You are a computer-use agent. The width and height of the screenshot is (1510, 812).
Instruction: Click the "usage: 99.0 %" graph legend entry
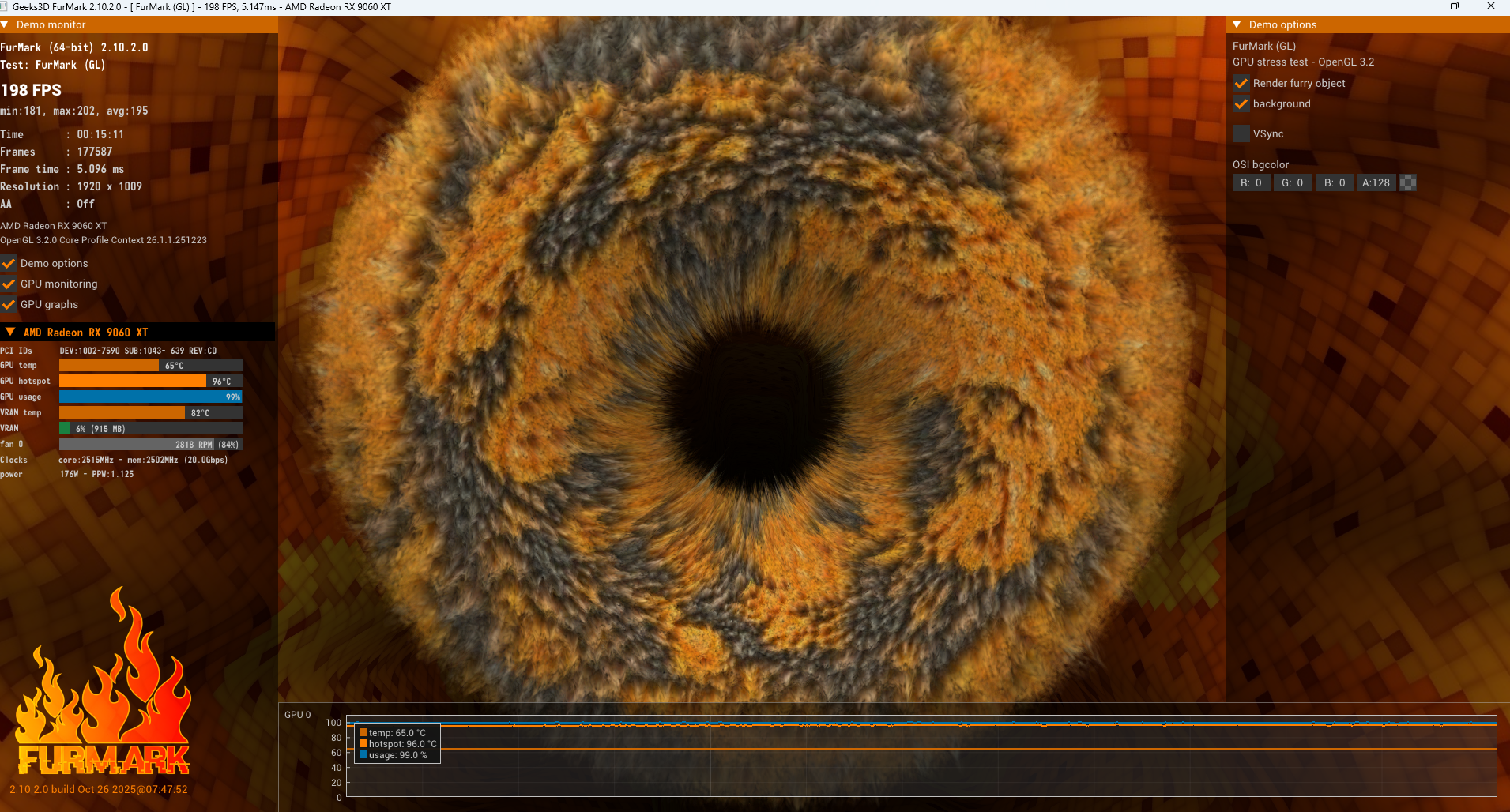coord(394,755)
